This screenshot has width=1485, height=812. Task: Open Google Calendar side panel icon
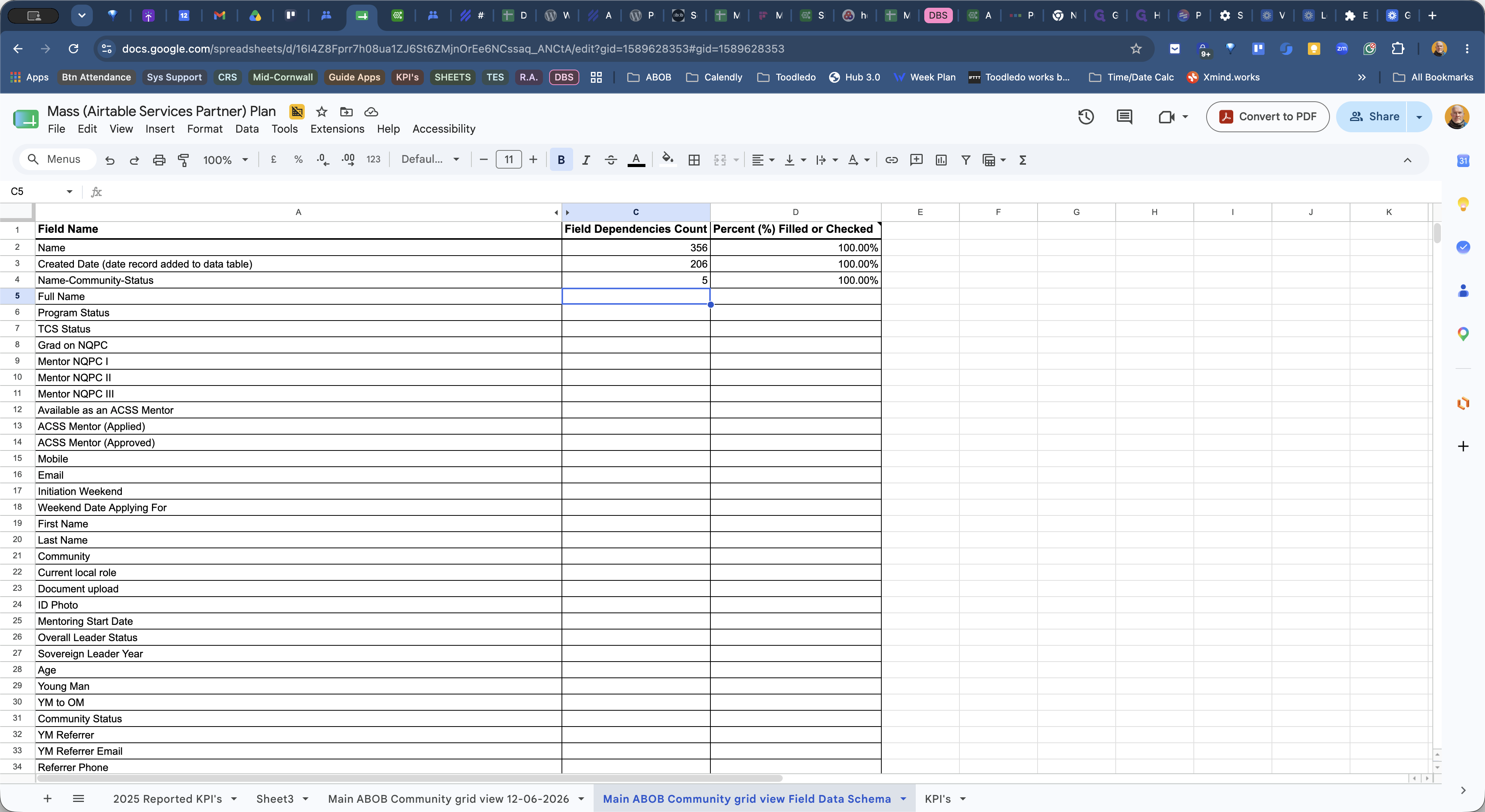1463,161
